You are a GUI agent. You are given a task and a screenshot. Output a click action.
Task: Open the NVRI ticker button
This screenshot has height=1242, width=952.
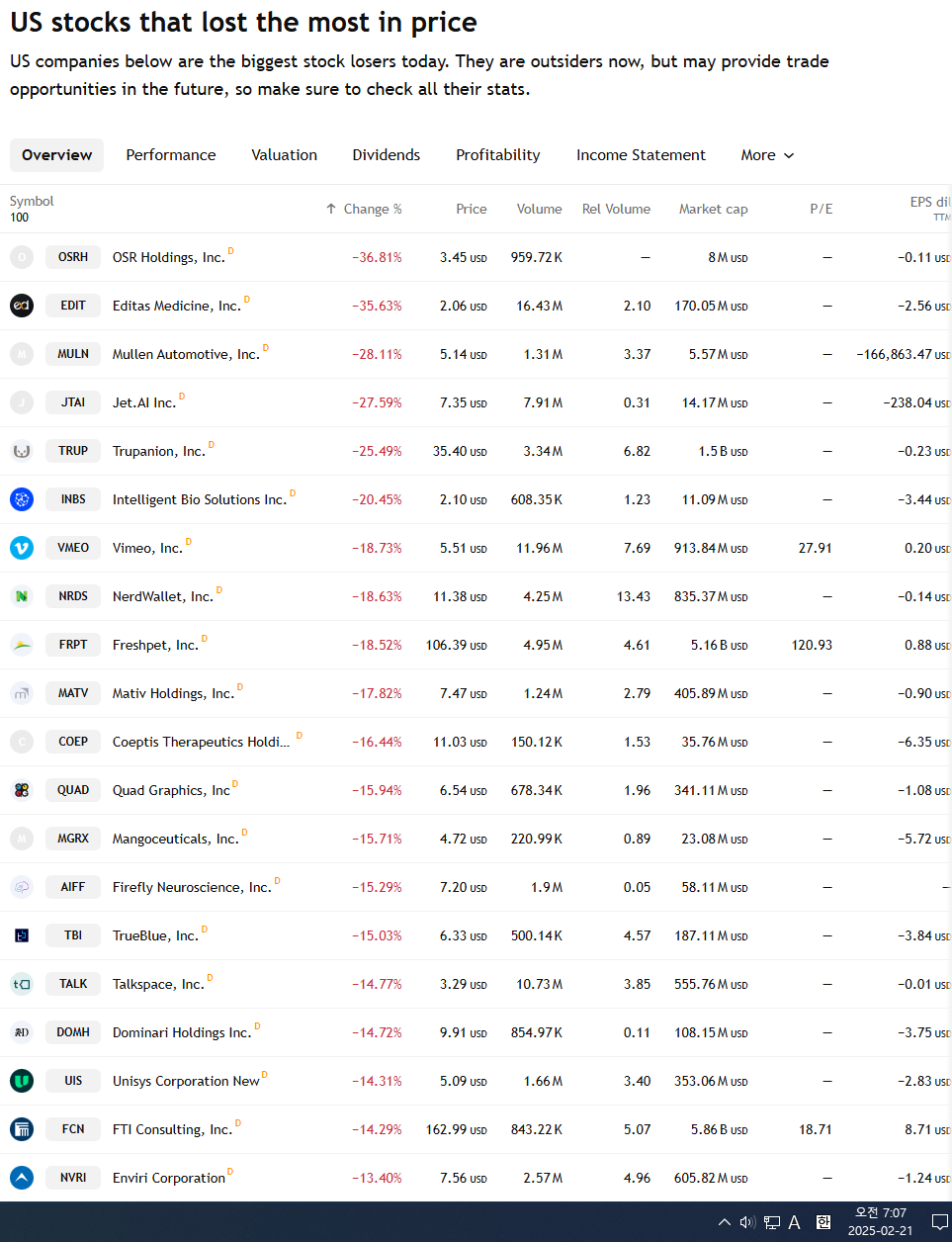(x=73, y=1178)
